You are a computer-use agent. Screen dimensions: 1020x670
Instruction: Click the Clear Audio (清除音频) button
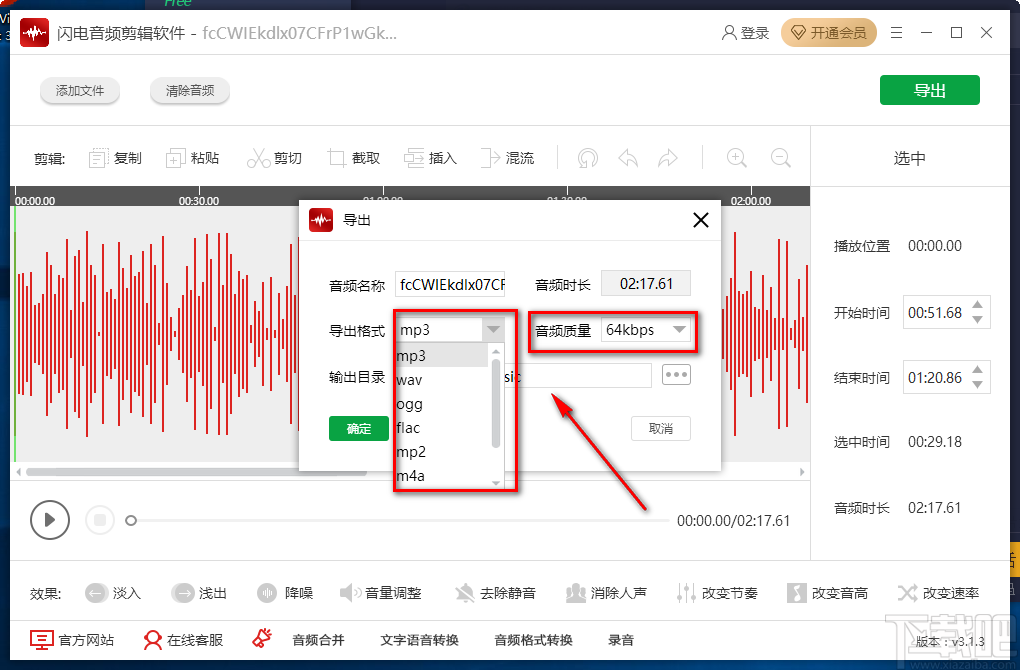(190, 90)
